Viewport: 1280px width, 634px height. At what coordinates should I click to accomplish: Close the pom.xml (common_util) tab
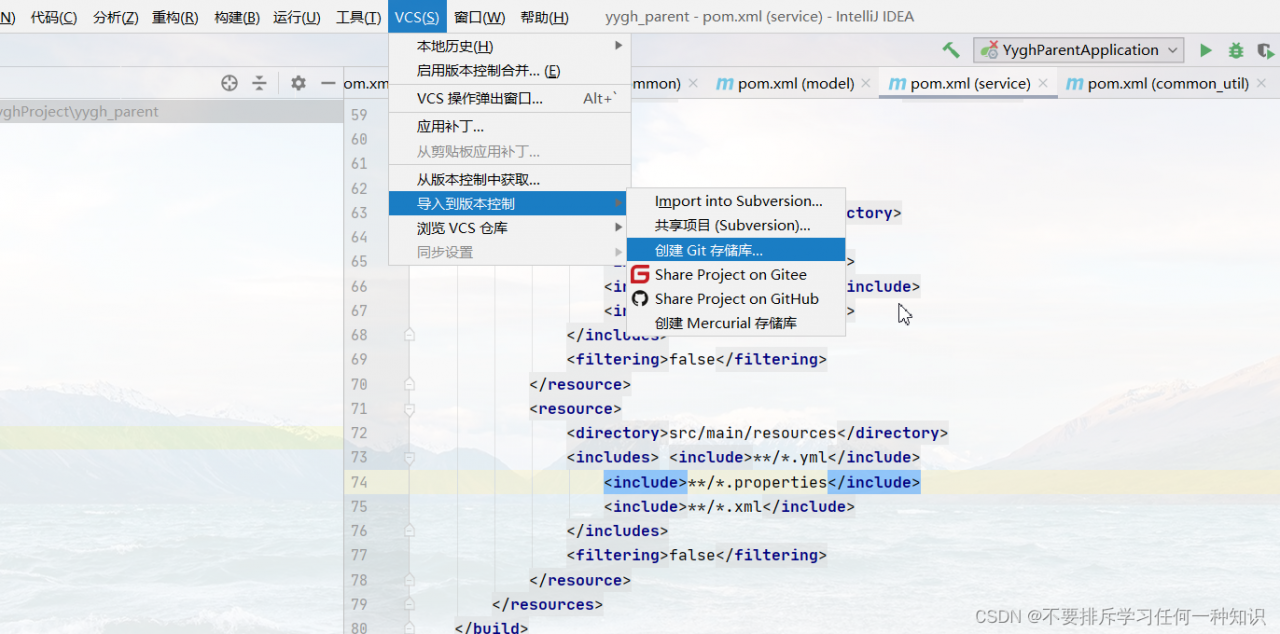pyautogui.click(x=1262, y=84)
